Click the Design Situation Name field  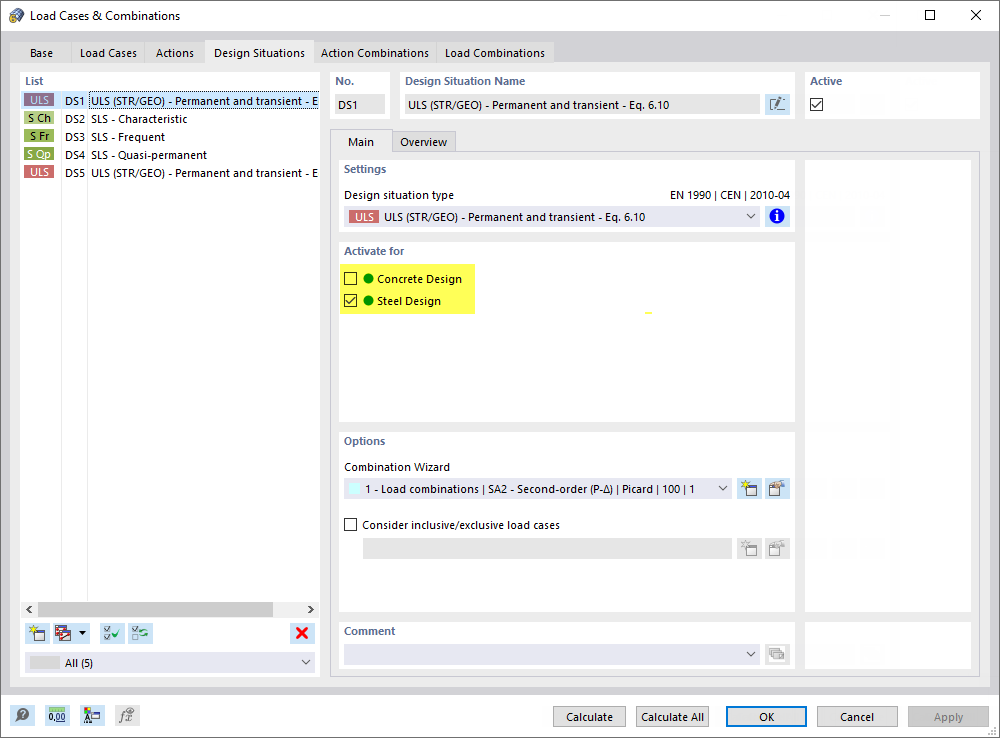[582, 105]
